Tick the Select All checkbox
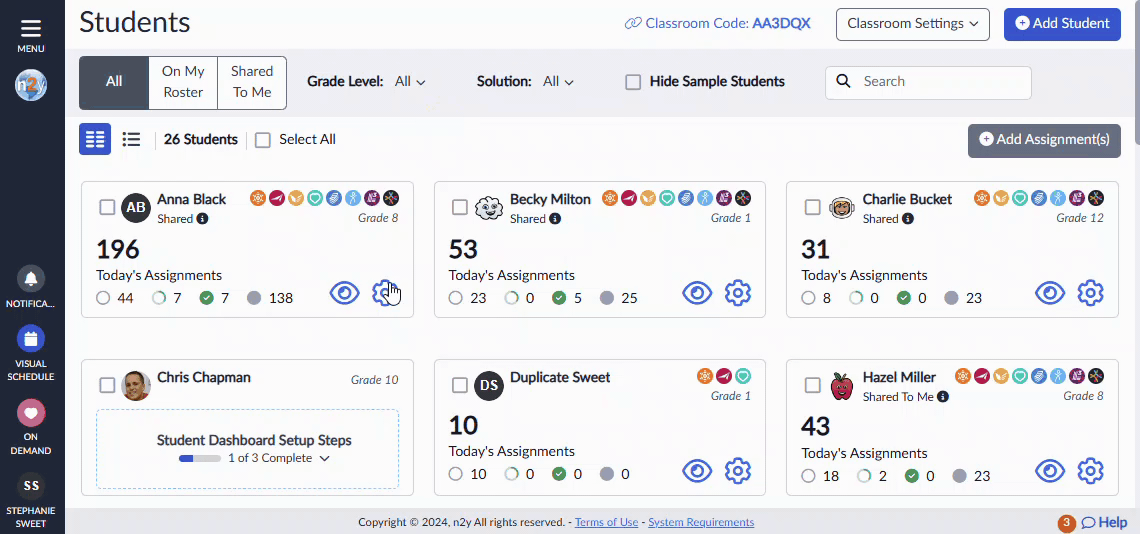The width and height of the screenshot is (1140, 534). tap(262, 140)
